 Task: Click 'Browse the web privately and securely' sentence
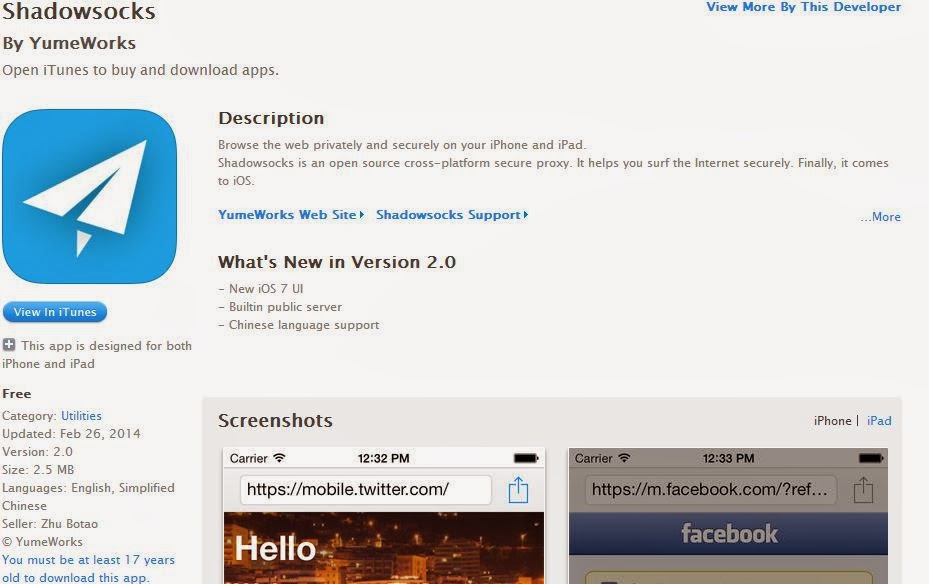coord(402,145)
